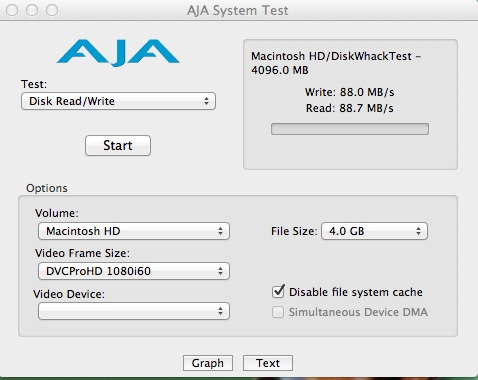The height and width of the screenshot is (380, 478).
Task: Toggle Simultaneous Device DMA checkbox
Action: pyautogui.click(x=278, y=312)
